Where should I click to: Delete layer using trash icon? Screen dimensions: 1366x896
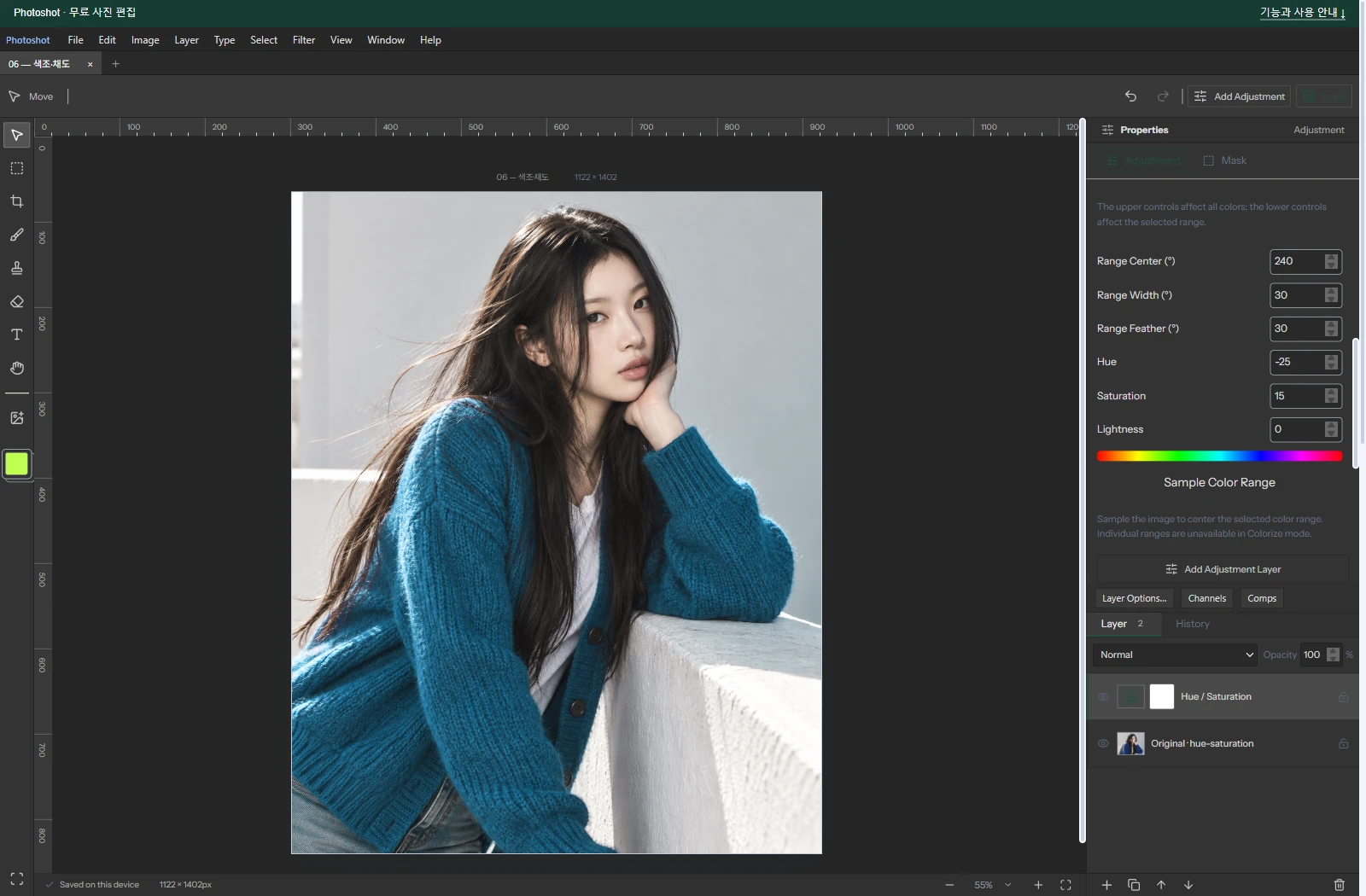[1339, 885]
